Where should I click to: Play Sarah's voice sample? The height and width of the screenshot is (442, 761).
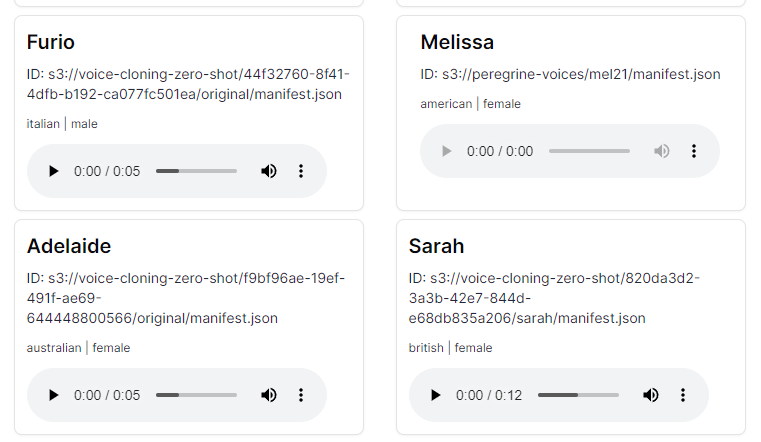(435, 395)
